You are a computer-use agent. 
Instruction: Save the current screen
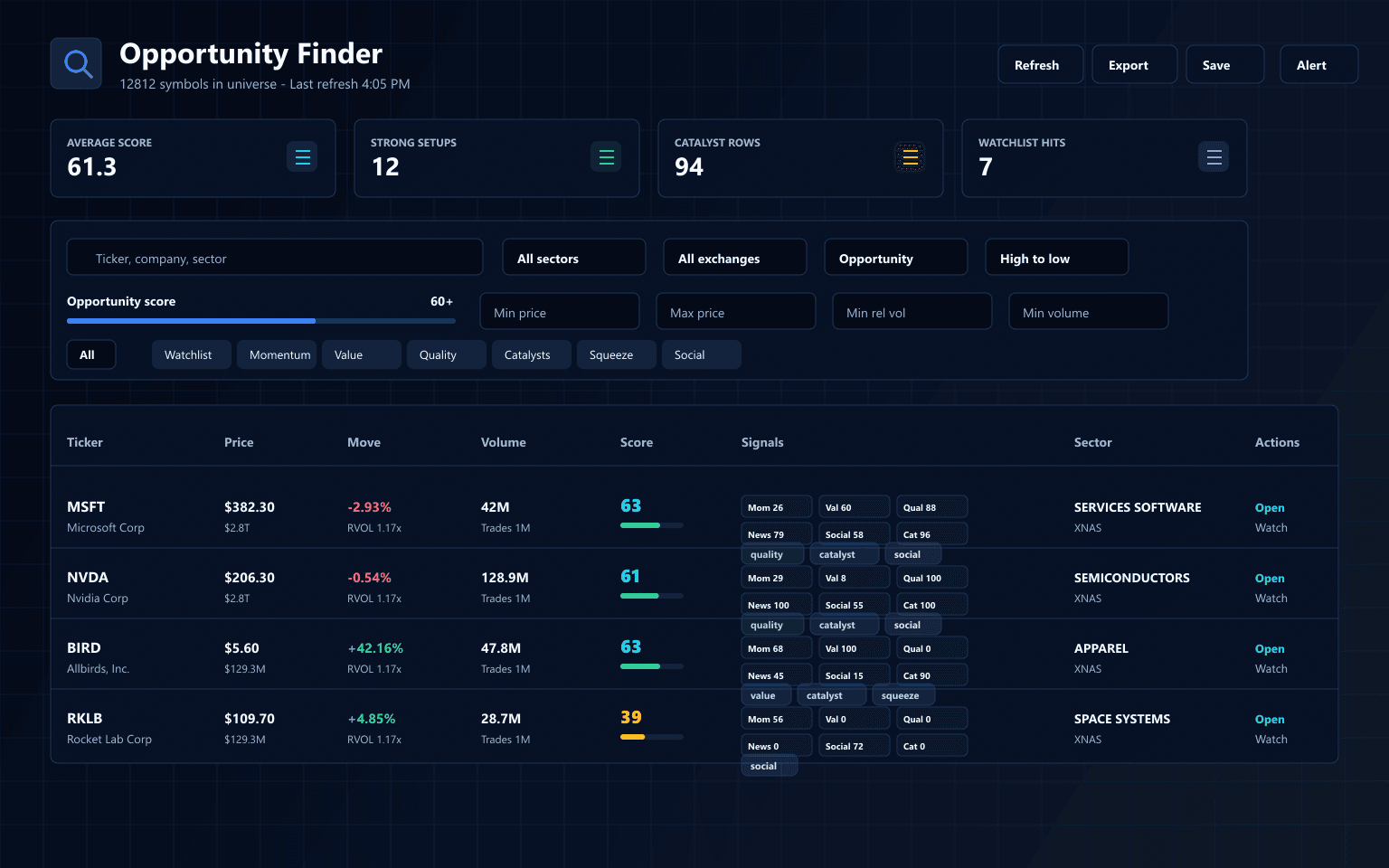point(1224,64)
